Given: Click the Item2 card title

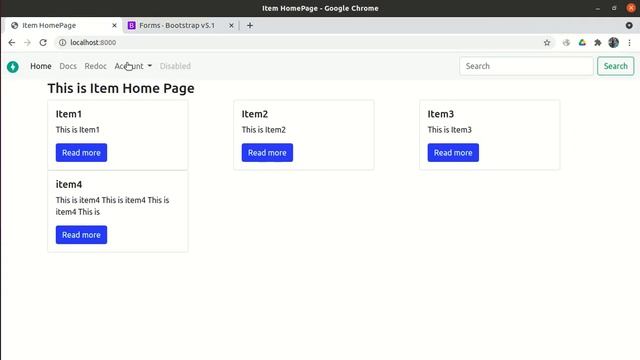Looking at the screenshot, I should [x=255, y=114].
